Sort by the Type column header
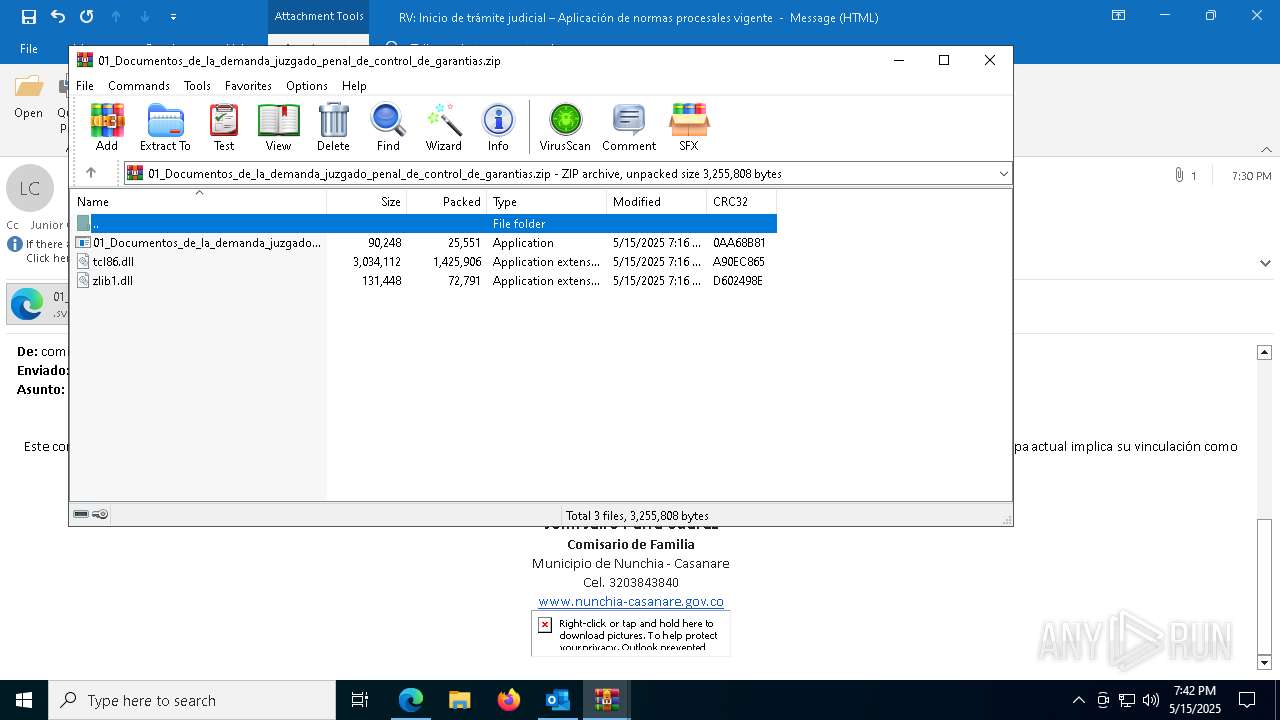Image resolution: width=1280 pixels, height=720 pixels. pos(547,202)
